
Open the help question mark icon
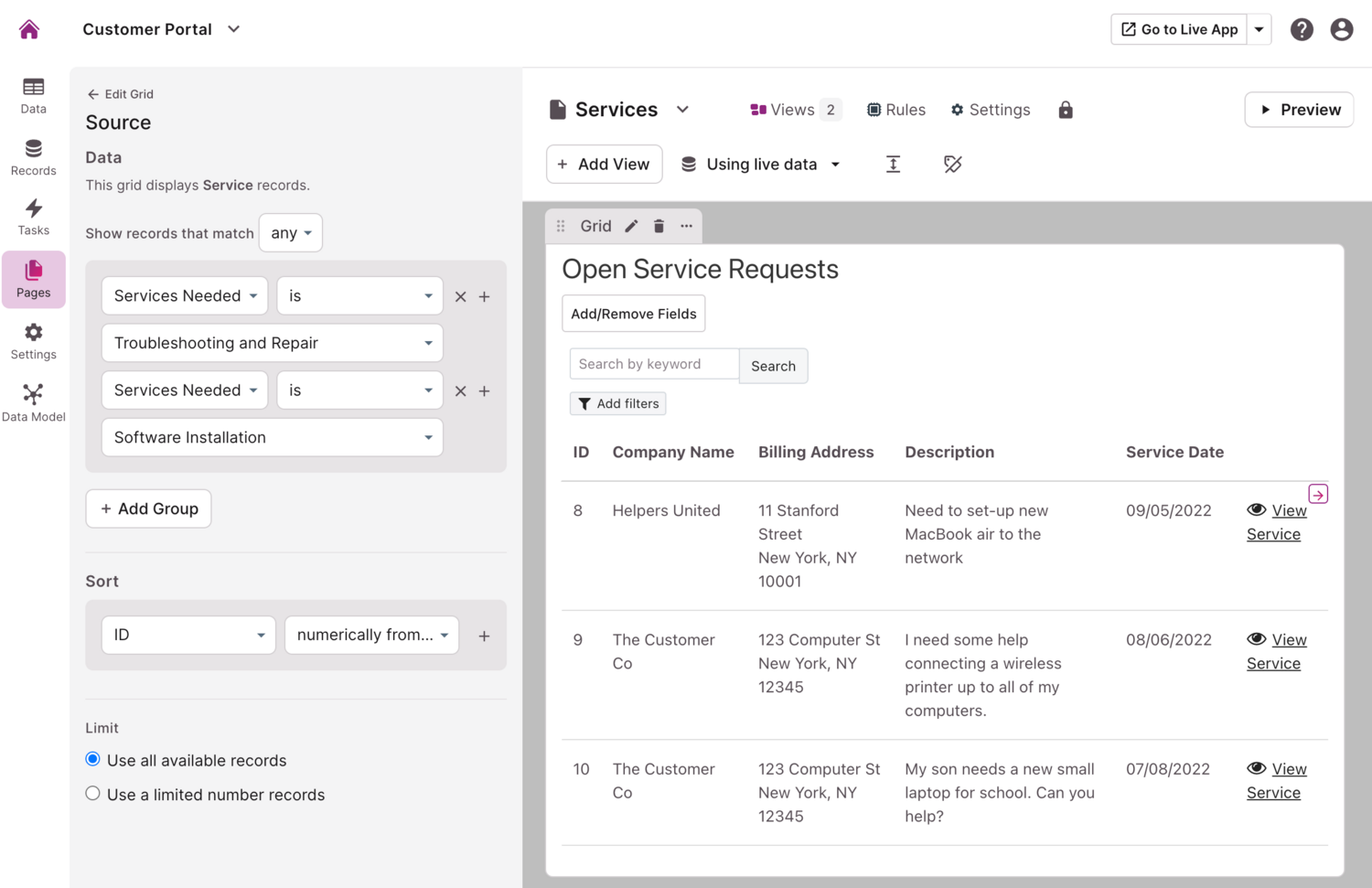pyautogui.click(x=1302, y=29)
